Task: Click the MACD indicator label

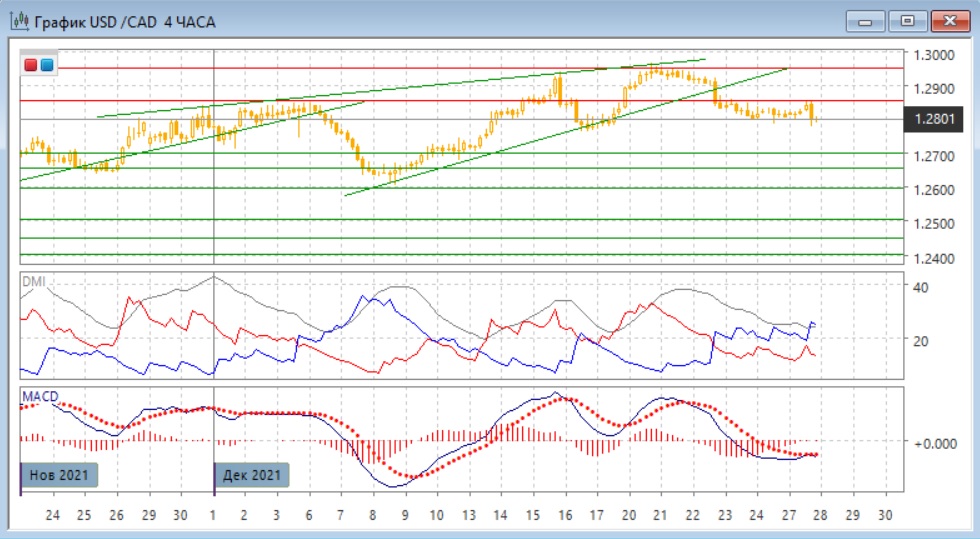Action: point(38,397)
